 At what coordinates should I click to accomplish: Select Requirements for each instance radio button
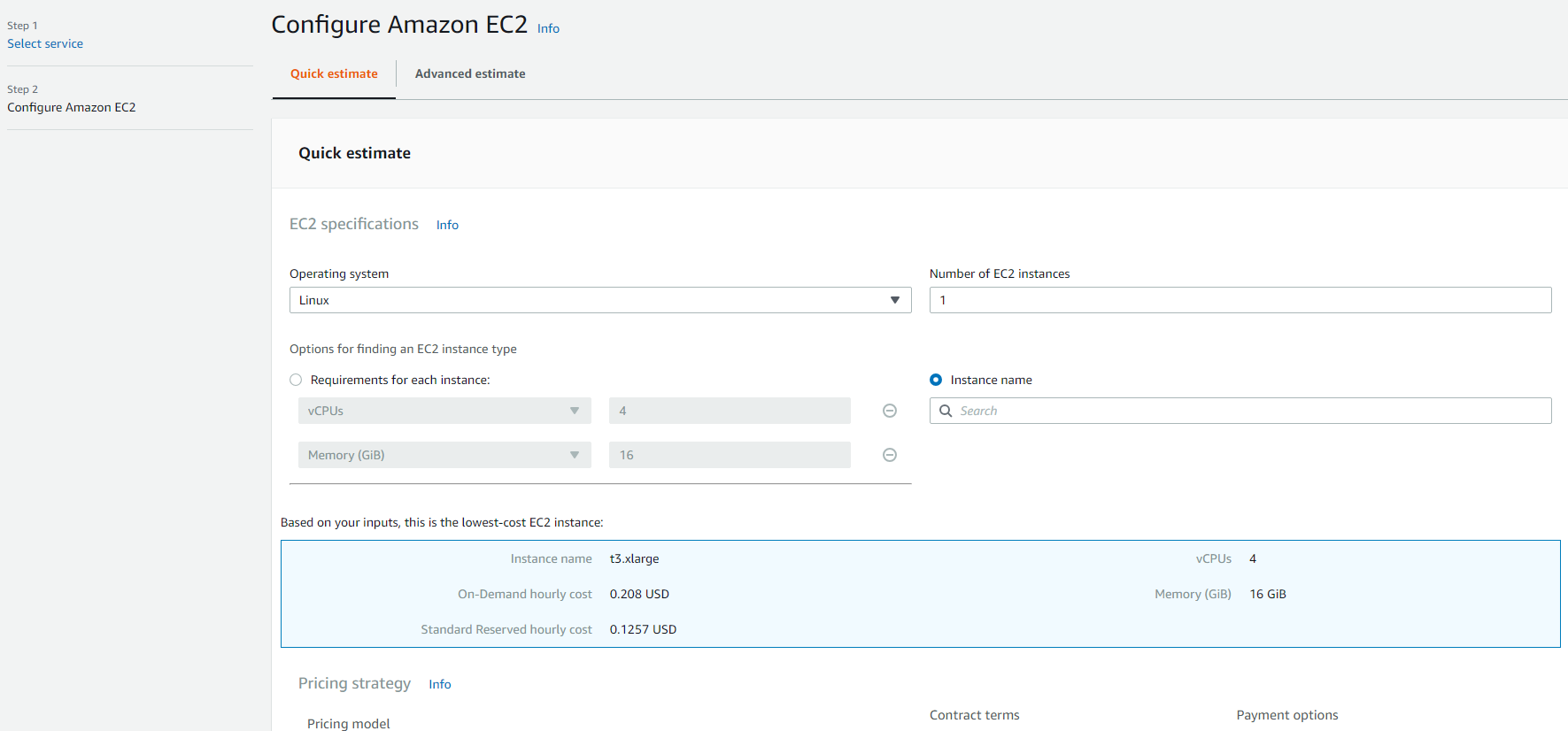coord(296,380)
